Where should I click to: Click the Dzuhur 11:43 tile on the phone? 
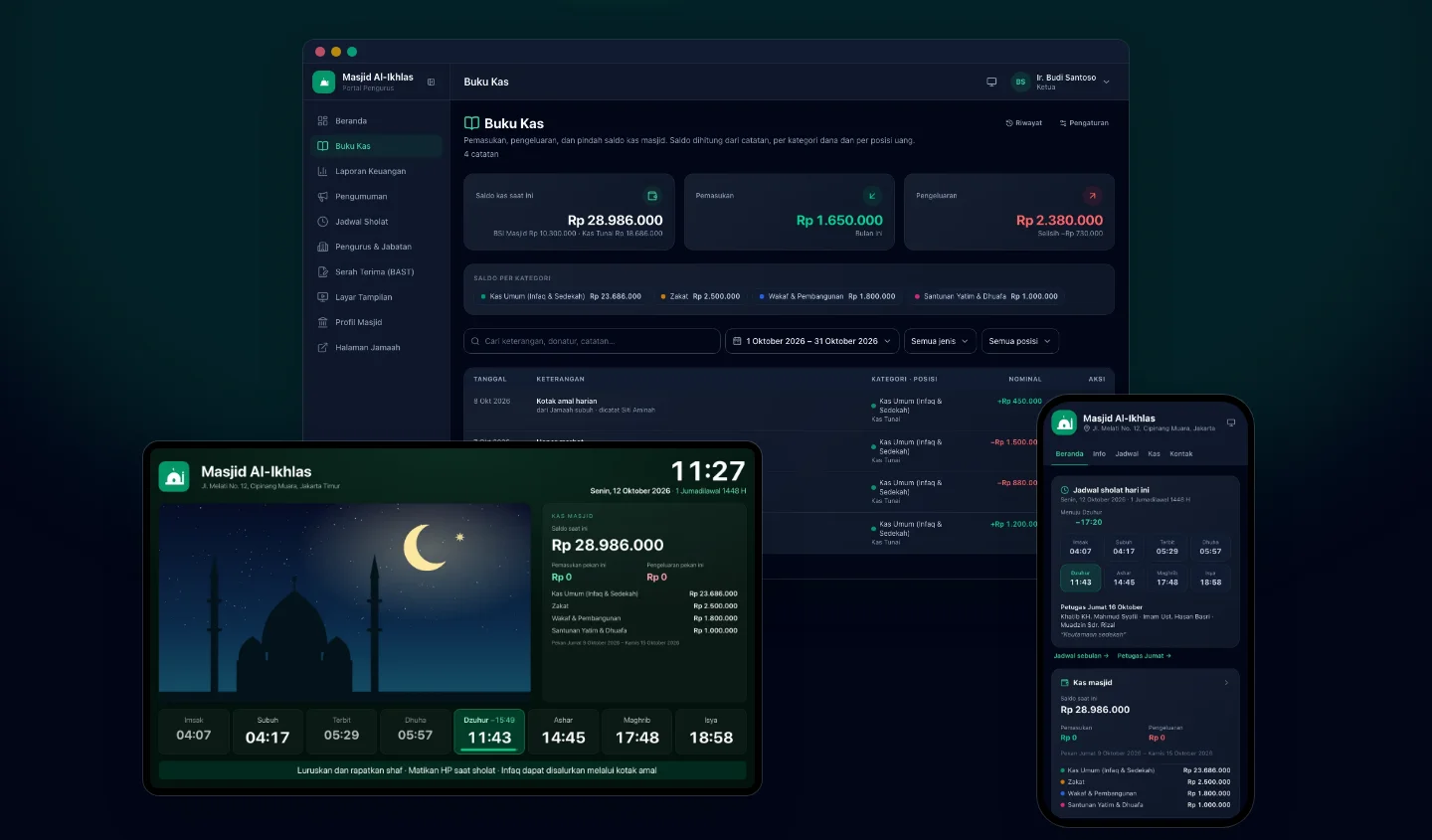1081,579
